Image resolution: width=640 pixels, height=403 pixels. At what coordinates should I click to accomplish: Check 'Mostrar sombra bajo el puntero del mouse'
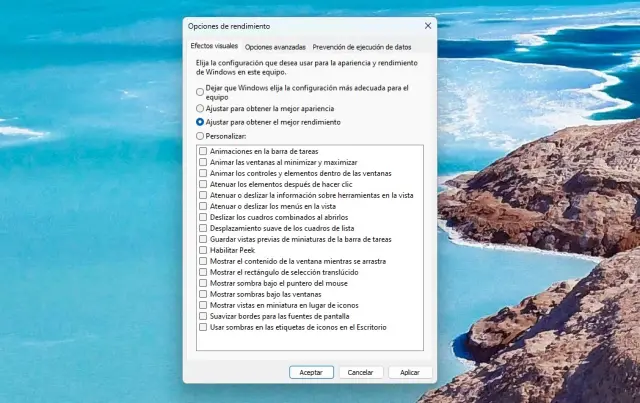point(204,283)
